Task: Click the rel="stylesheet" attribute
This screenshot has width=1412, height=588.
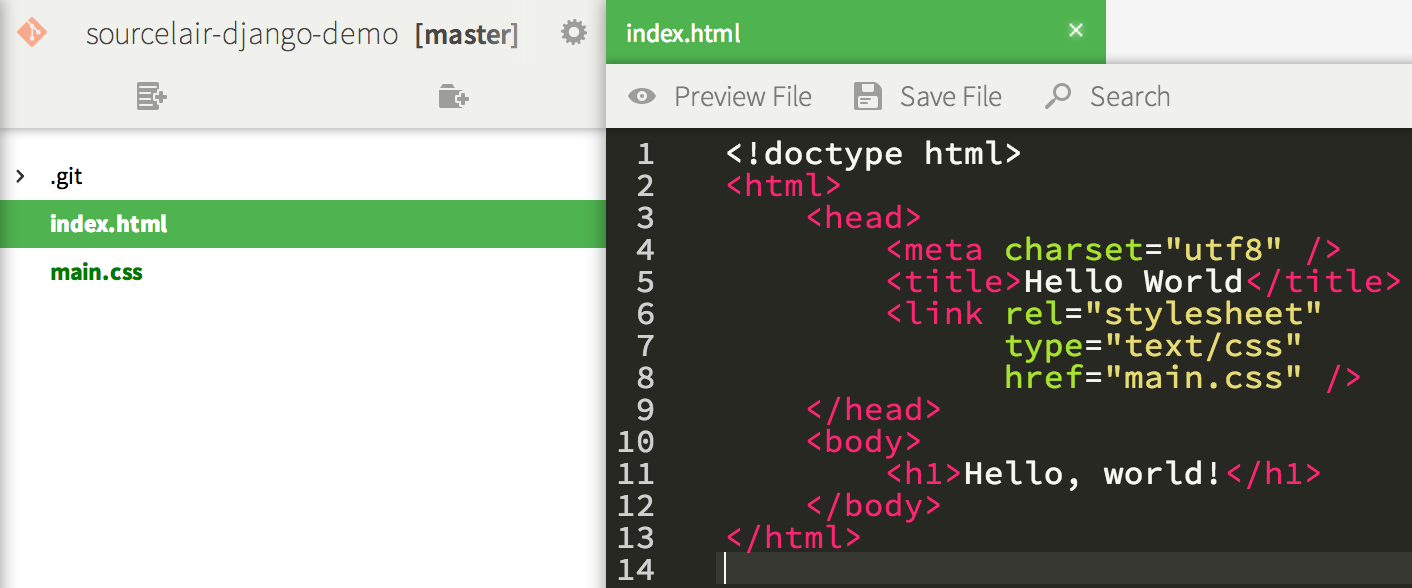Action: (1163, 314)
